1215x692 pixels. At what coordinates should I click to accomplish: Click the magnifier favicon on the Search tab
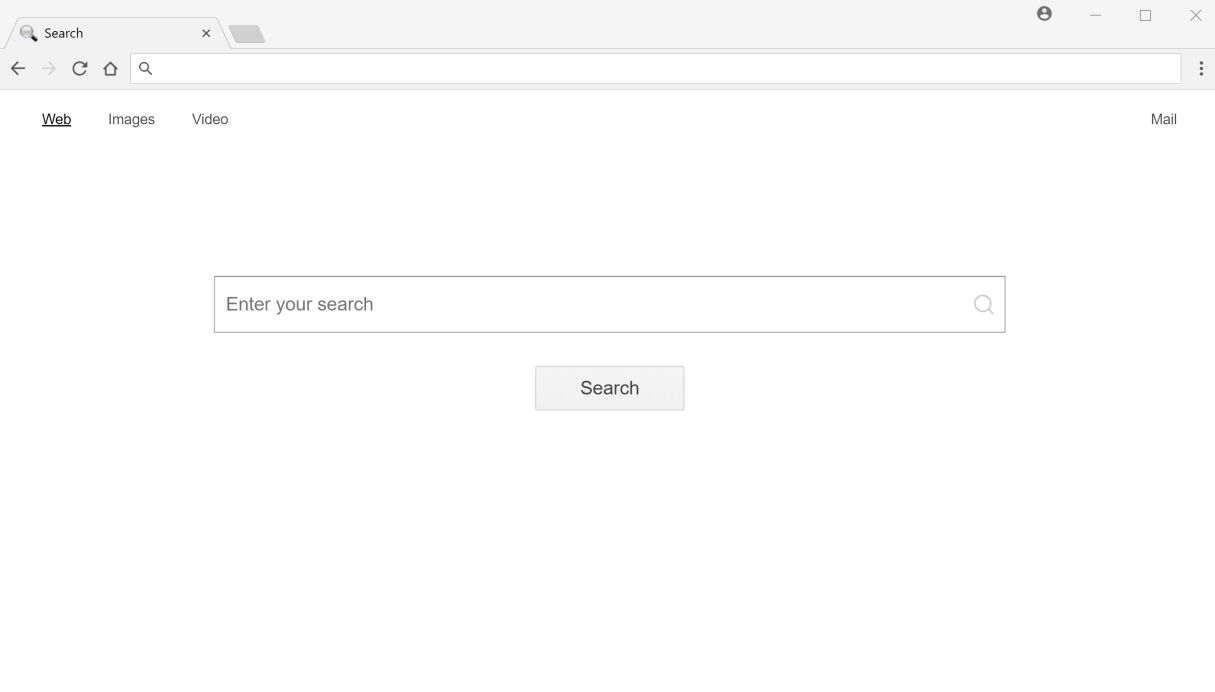[28, 32]
